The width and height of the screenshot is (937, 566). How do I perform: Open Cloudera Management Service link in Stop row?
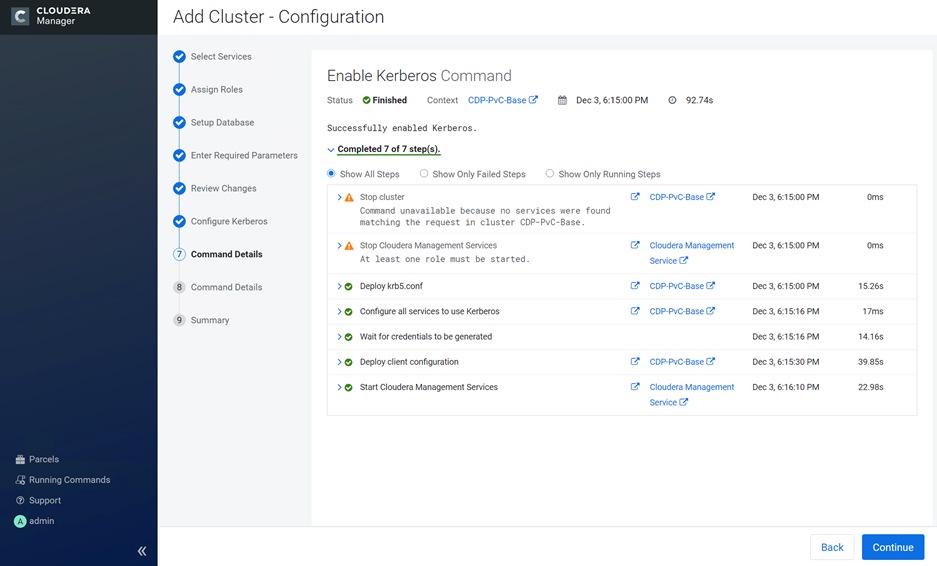tap(691, 253)
